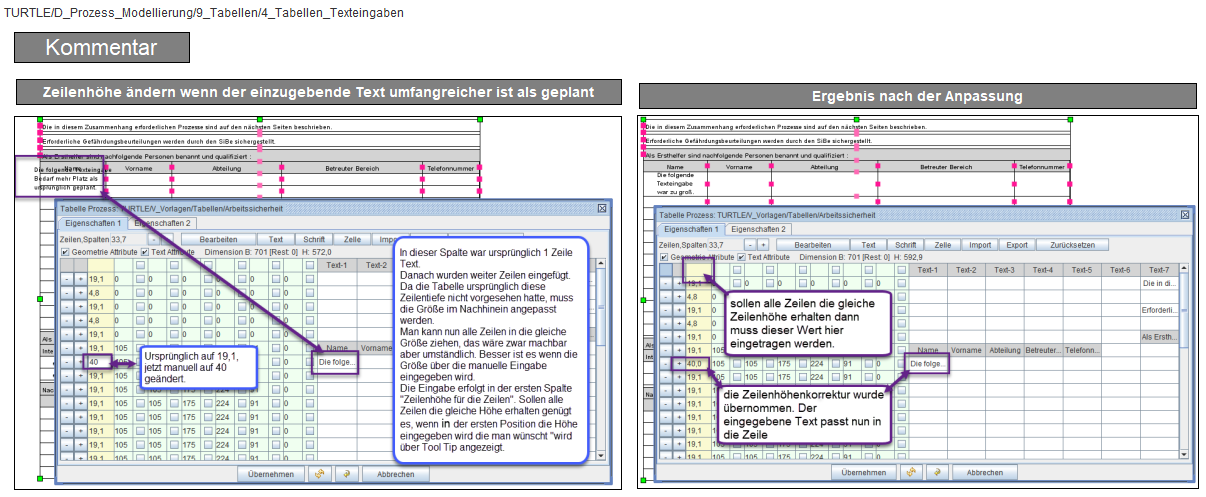Click refresh double-arrow icon in left dialog

pyautogui.click(x=320, y=474)
